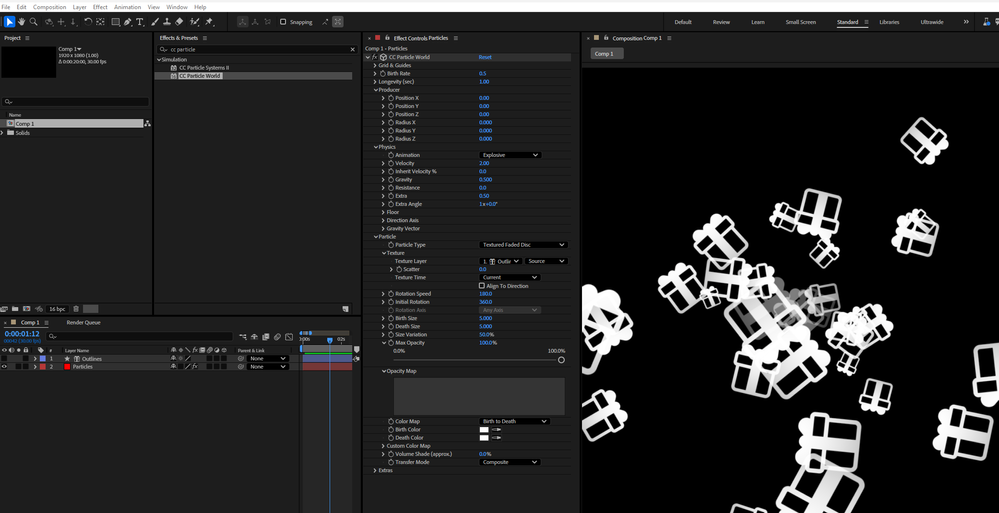Reset the CC Particle World effect
The height and width of the screenshot is (513, 999).
(485, 58)
